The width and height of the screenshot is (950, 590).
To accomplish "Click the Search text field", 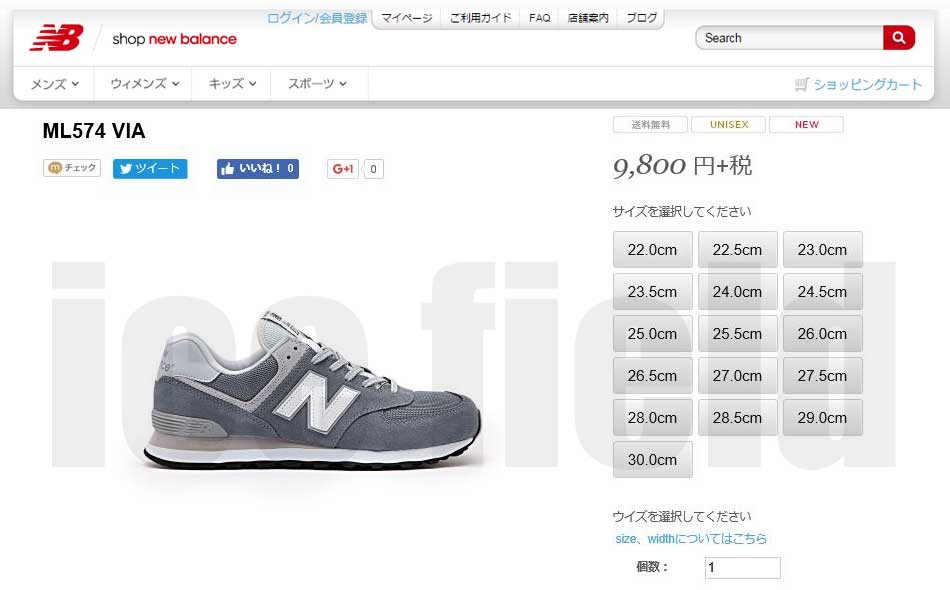I will coord(789,38).
